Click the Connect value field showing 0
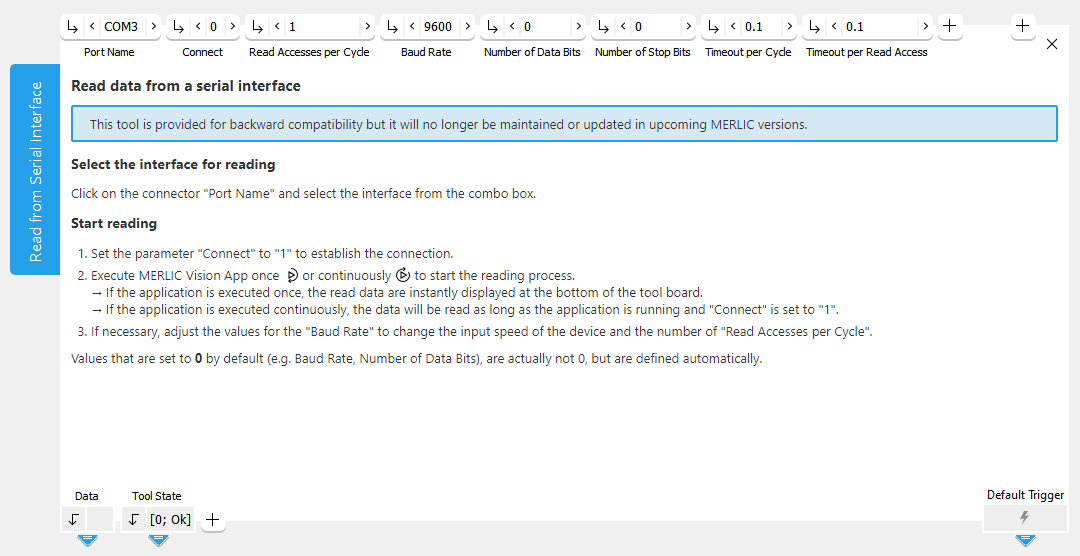1080x556 pixels. (214, 27)
